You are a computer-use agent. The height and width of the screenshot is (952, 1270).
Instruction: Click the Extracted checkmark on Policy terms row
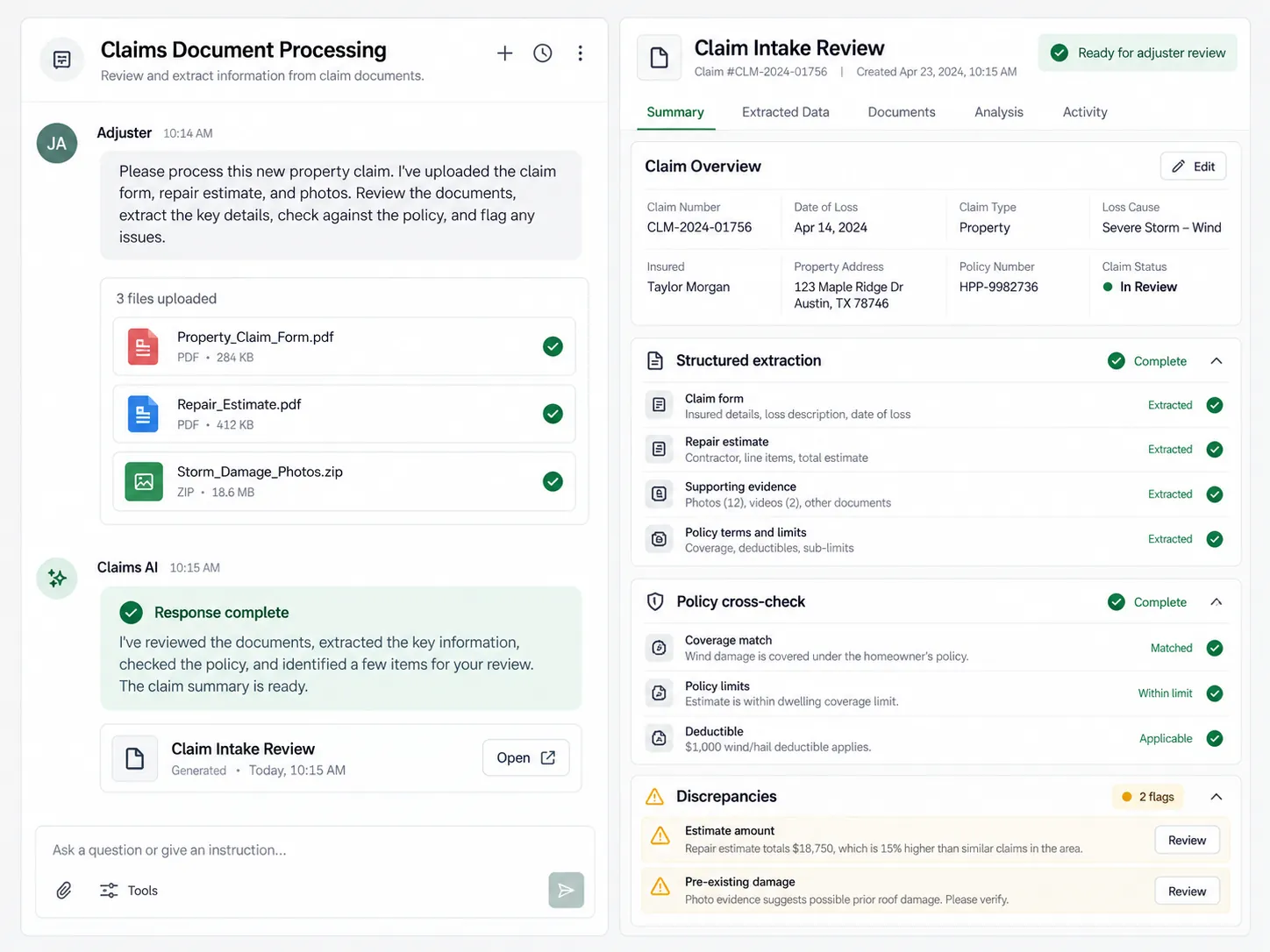click(x=1215, y=539)
